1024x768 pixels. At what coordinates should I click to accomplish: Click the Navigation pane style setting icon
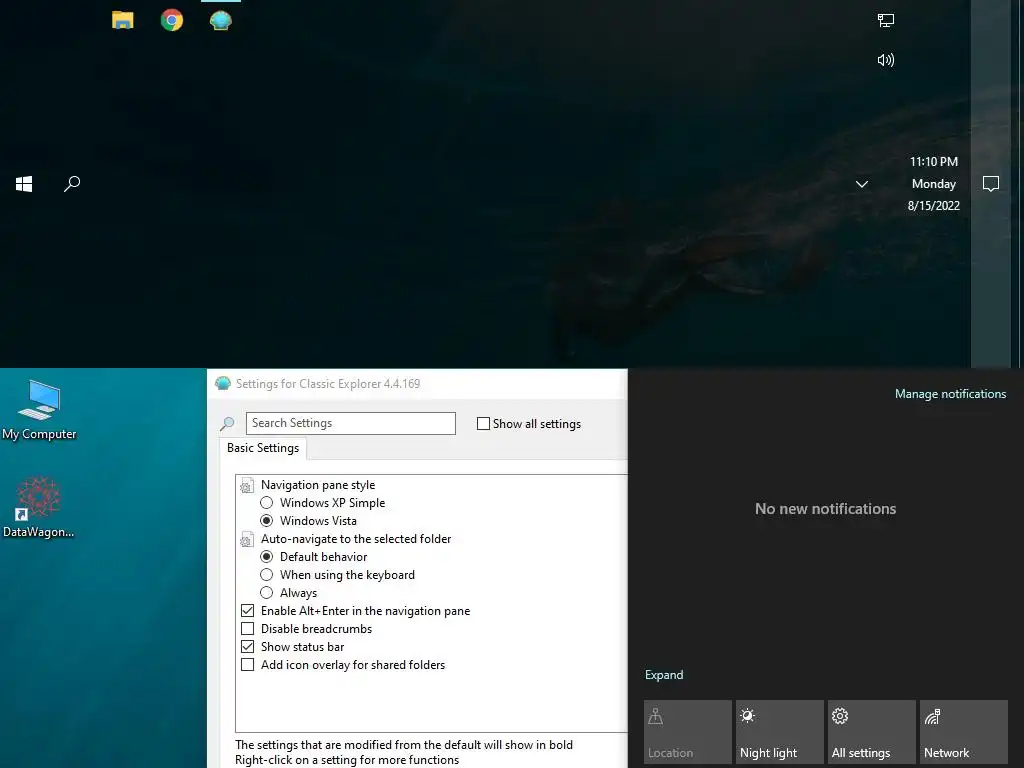pyautogui.click(x=246, y=485)
